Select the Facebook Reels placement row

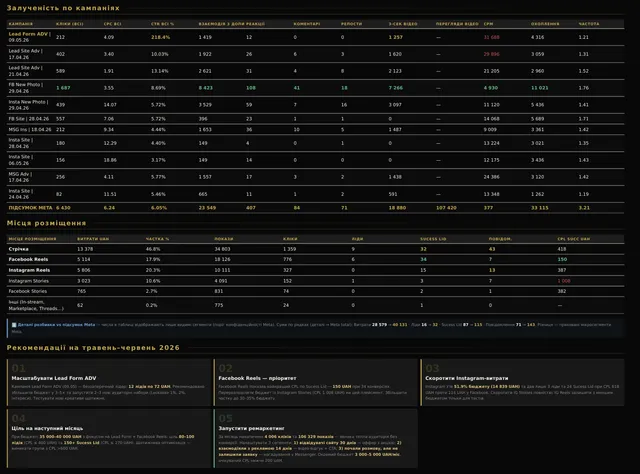(x=315, y=259)
